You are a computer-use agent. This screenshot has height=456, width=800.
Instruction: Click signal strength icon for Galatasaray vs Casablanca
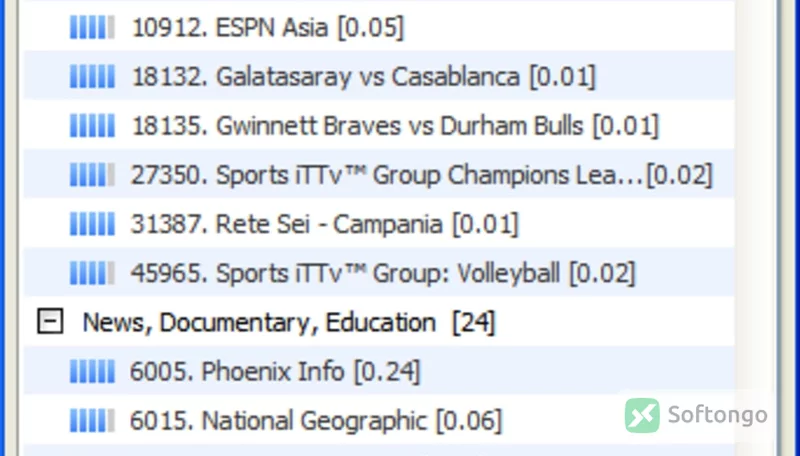coord(92,77)
